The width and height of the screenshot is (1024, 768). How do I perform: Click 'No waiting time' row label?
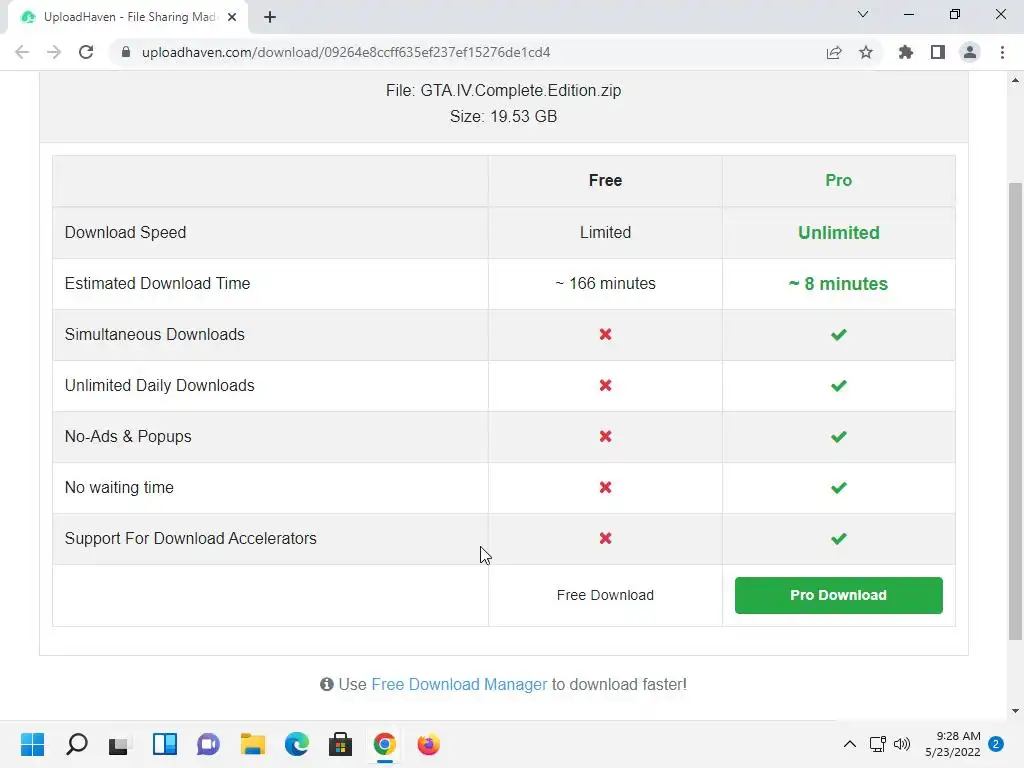tap(119, 487)
